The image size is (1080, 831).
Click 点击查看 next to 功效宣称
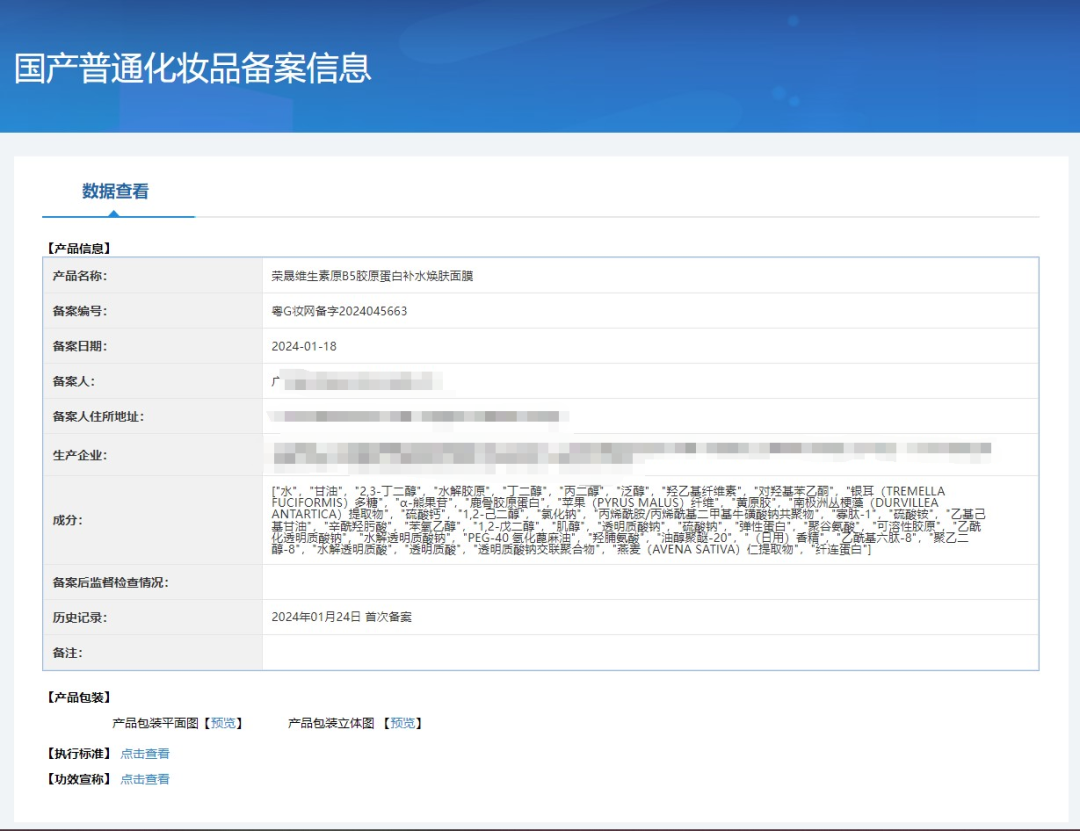point(145,779)
